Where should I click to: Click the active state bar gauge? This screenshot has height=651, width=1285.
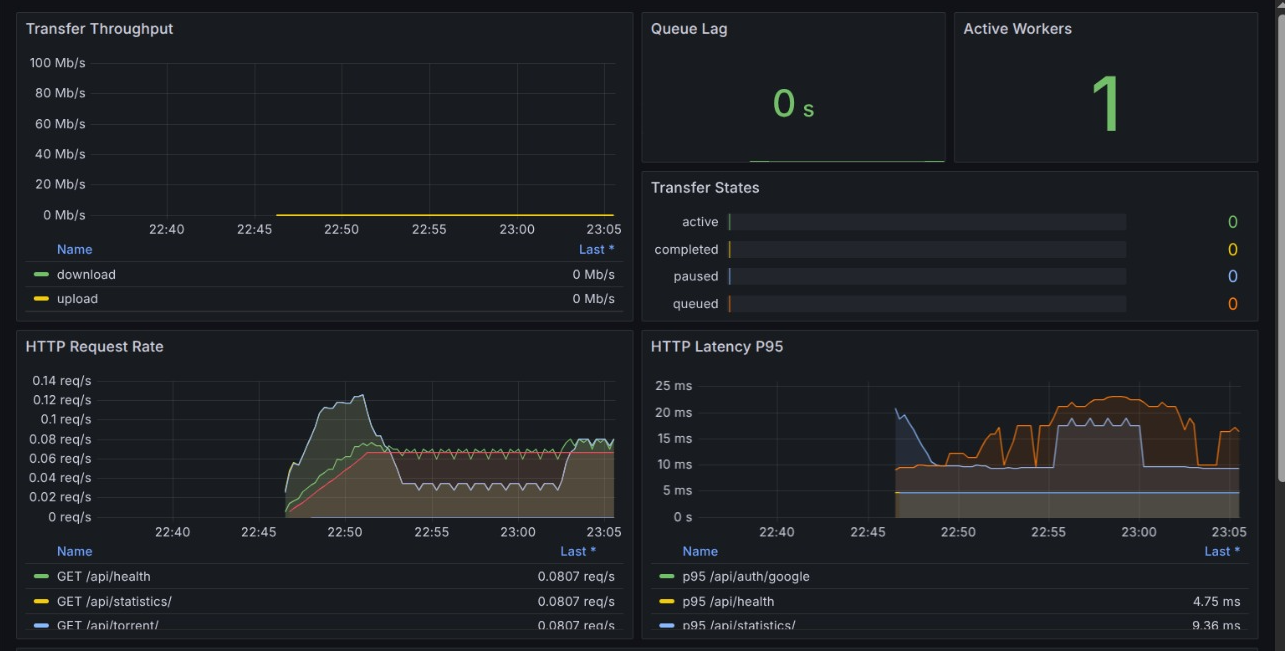(927, 222)
